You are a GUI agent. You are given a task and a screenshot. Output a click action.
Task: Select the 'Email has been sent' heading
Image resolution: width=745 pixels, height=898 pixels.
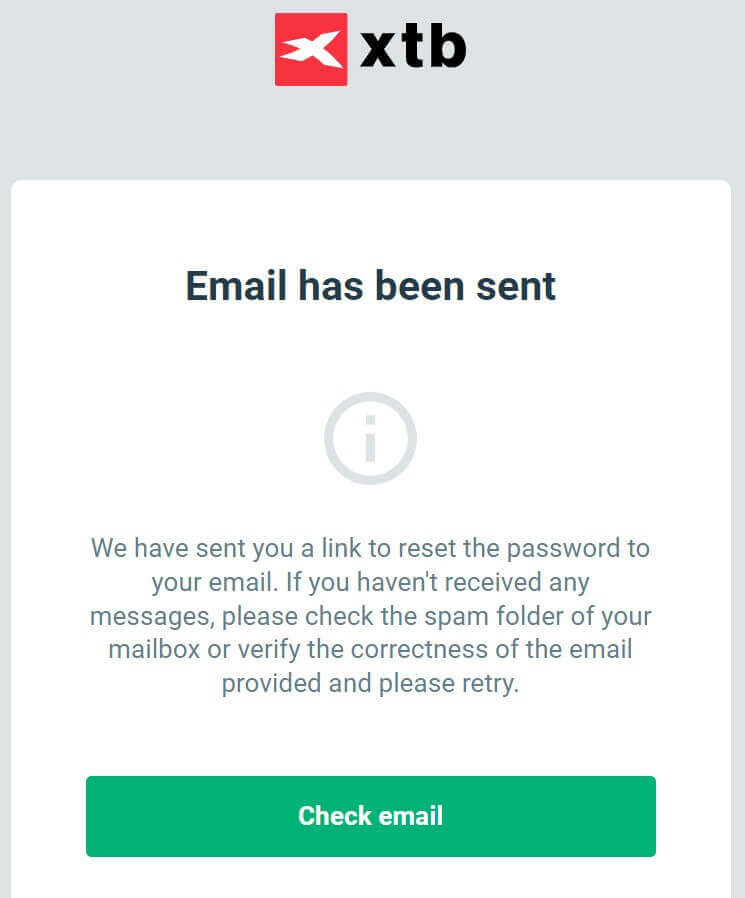(x=370, y=287)
